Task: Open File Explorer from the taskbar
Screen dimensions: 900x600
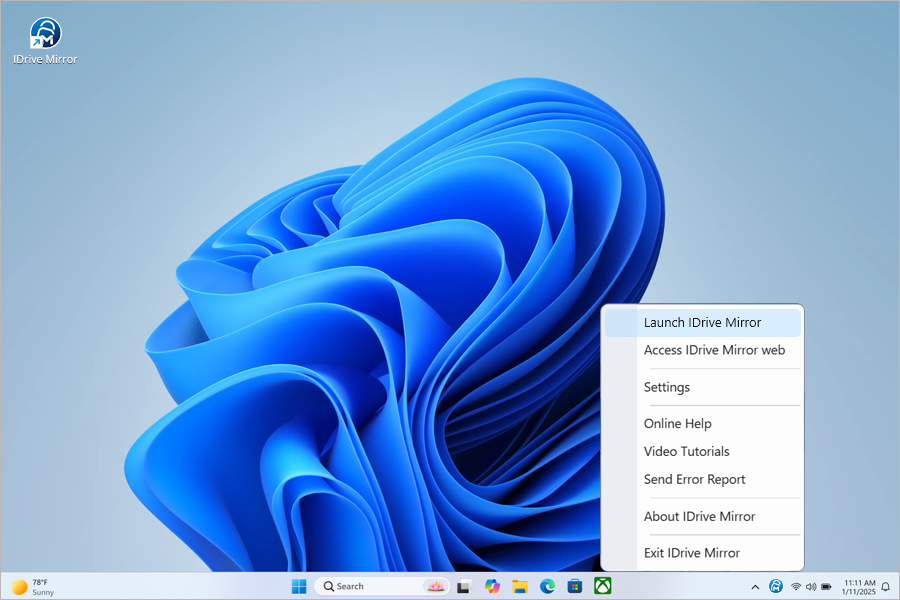Action: click(x=520, y=586)
